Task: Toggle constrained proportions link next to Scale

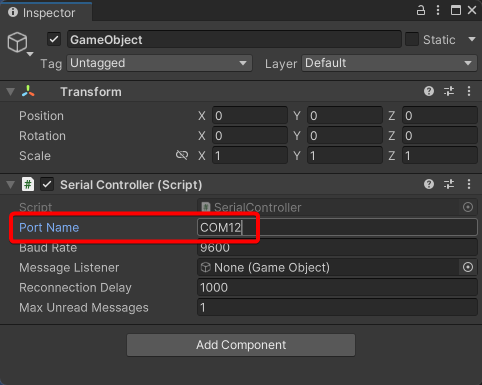Action: pyautogui.click(x=182, y=155)
